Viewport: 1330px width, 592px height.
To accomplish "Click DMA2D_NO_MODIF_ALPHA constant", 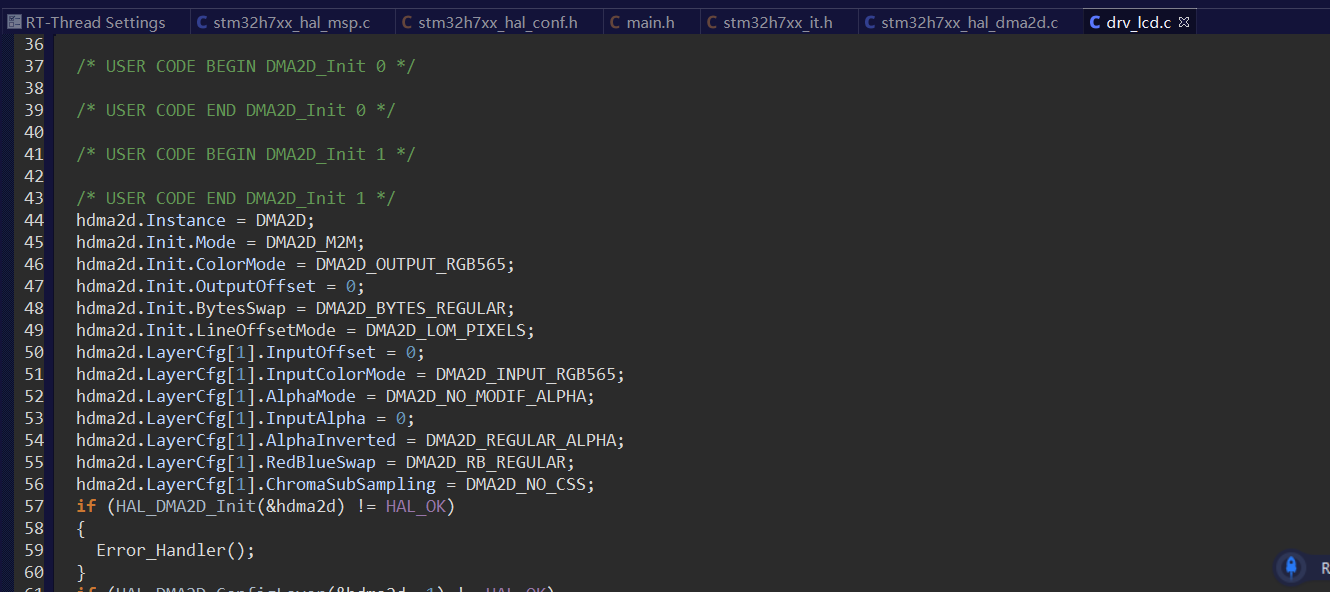I will (485, 396).
